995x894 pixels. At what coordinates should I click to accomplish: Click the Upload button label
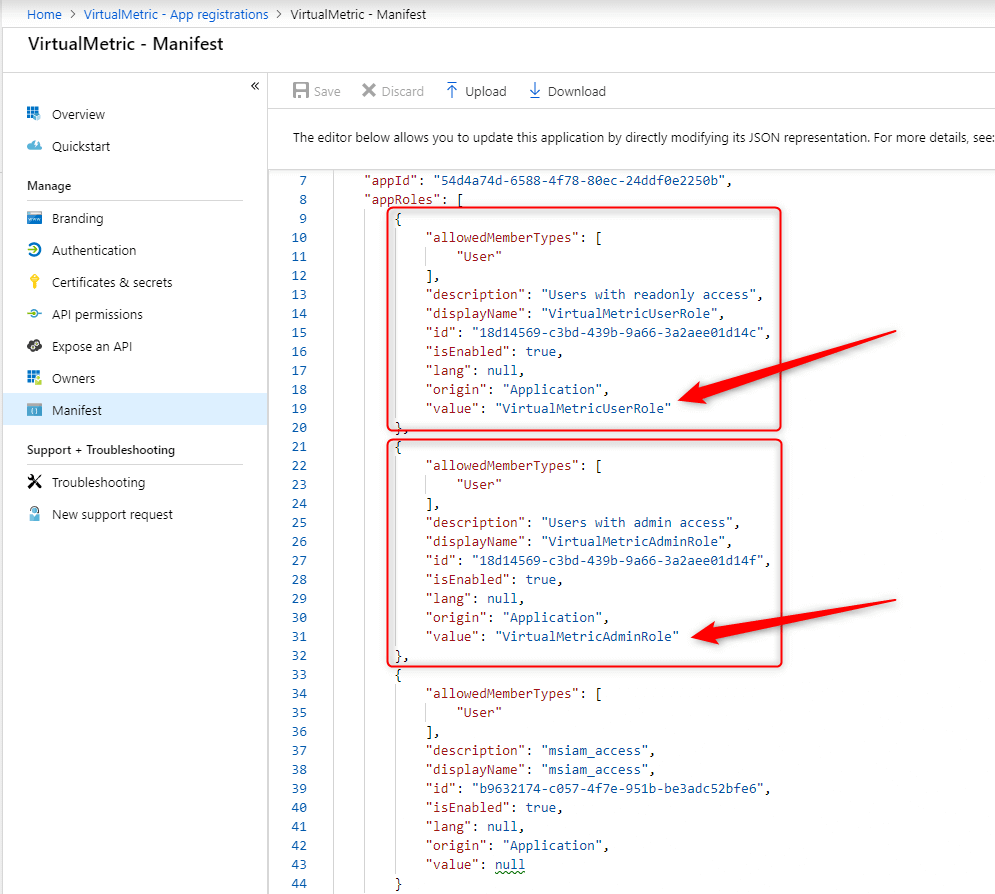click(485, 91)
